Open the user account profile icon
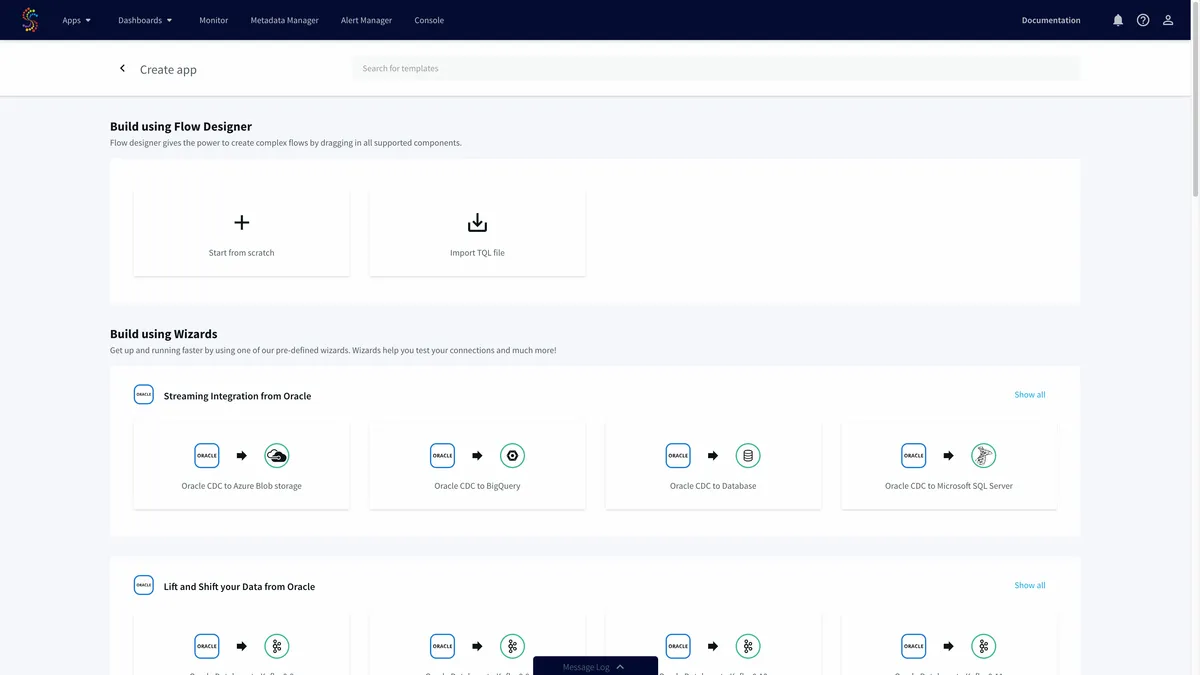Screen dimensions: 1200x675 pyautogui.click(x=1168, y=20)
